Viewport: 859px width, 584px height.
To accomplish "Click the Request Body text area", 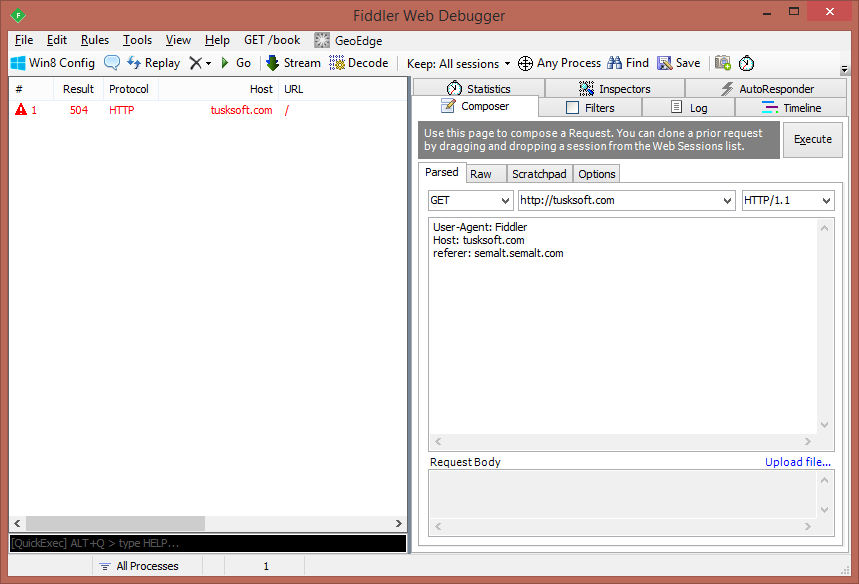I will 623,495.
